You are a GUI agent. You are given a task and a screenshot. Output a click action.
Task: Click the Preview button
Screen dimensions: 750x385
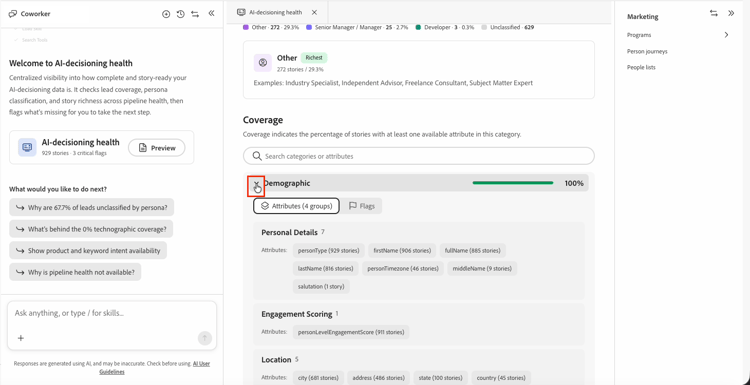pyautogui.click(x=156, y=148)
